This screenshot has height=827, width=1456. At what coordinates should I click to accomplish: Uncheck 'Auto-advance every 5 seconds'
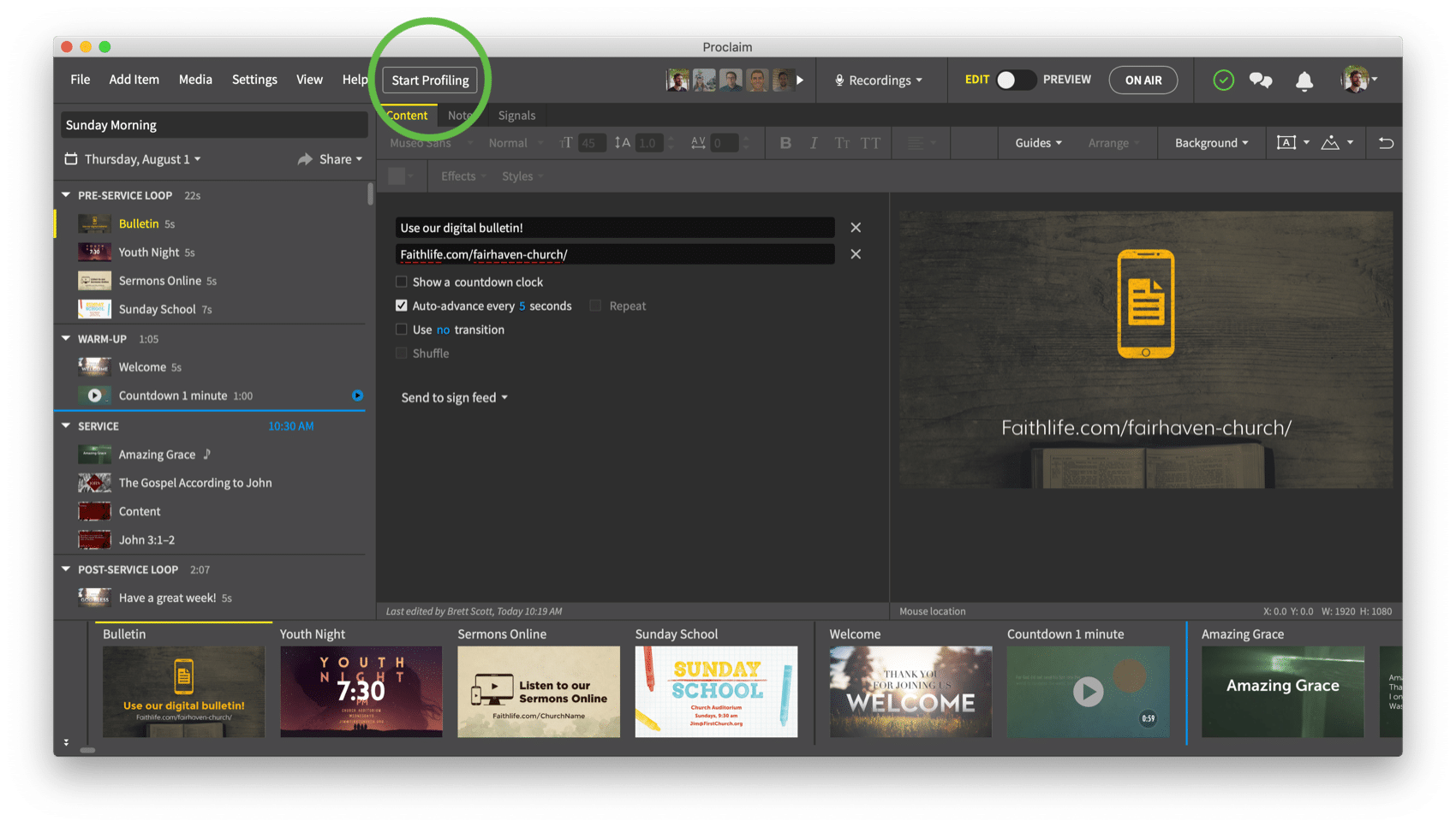(x=401, y=306)
